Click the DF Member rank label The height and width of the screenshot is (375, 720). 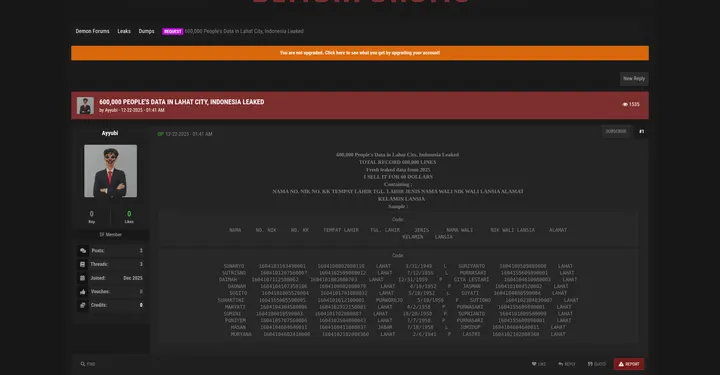pos(111,235)
